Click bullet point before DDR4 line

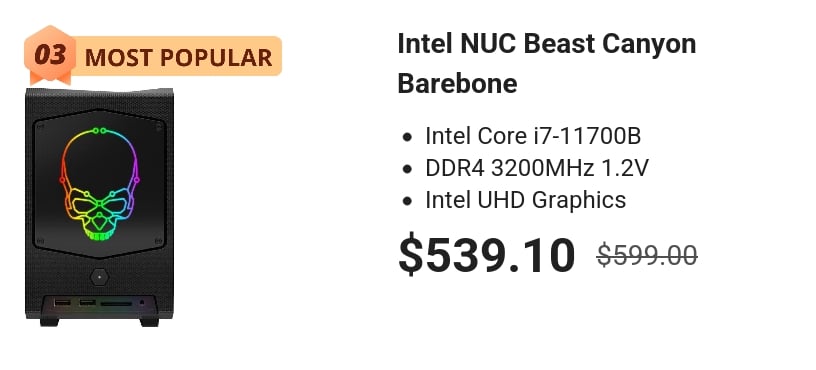click(x=407, y=170)
